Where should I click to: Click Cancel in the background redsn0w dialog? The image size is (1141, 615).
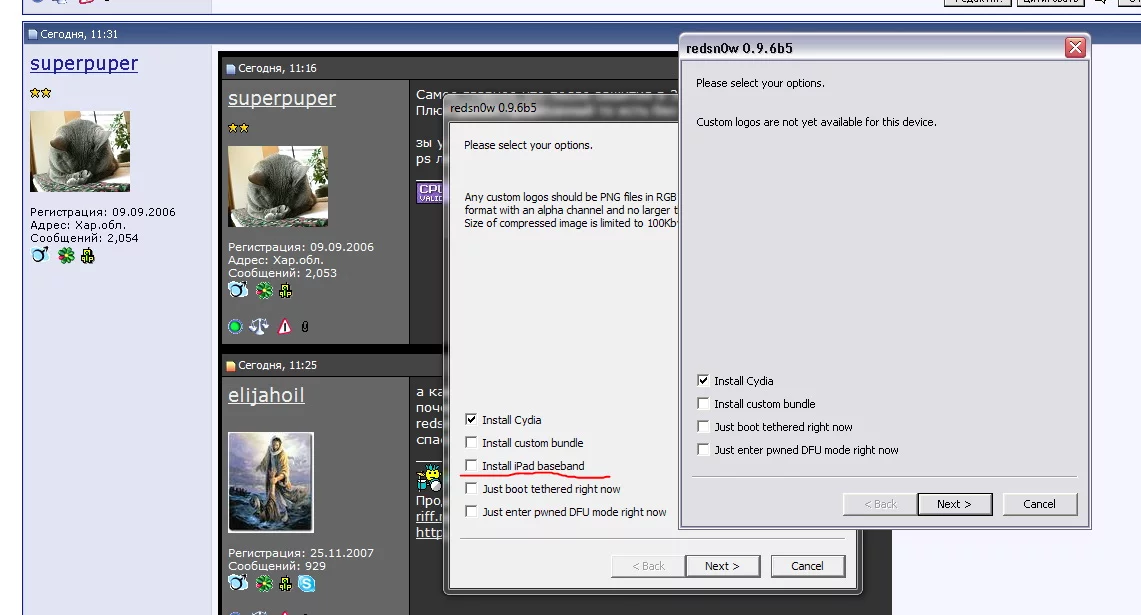[x=807, y=566]
